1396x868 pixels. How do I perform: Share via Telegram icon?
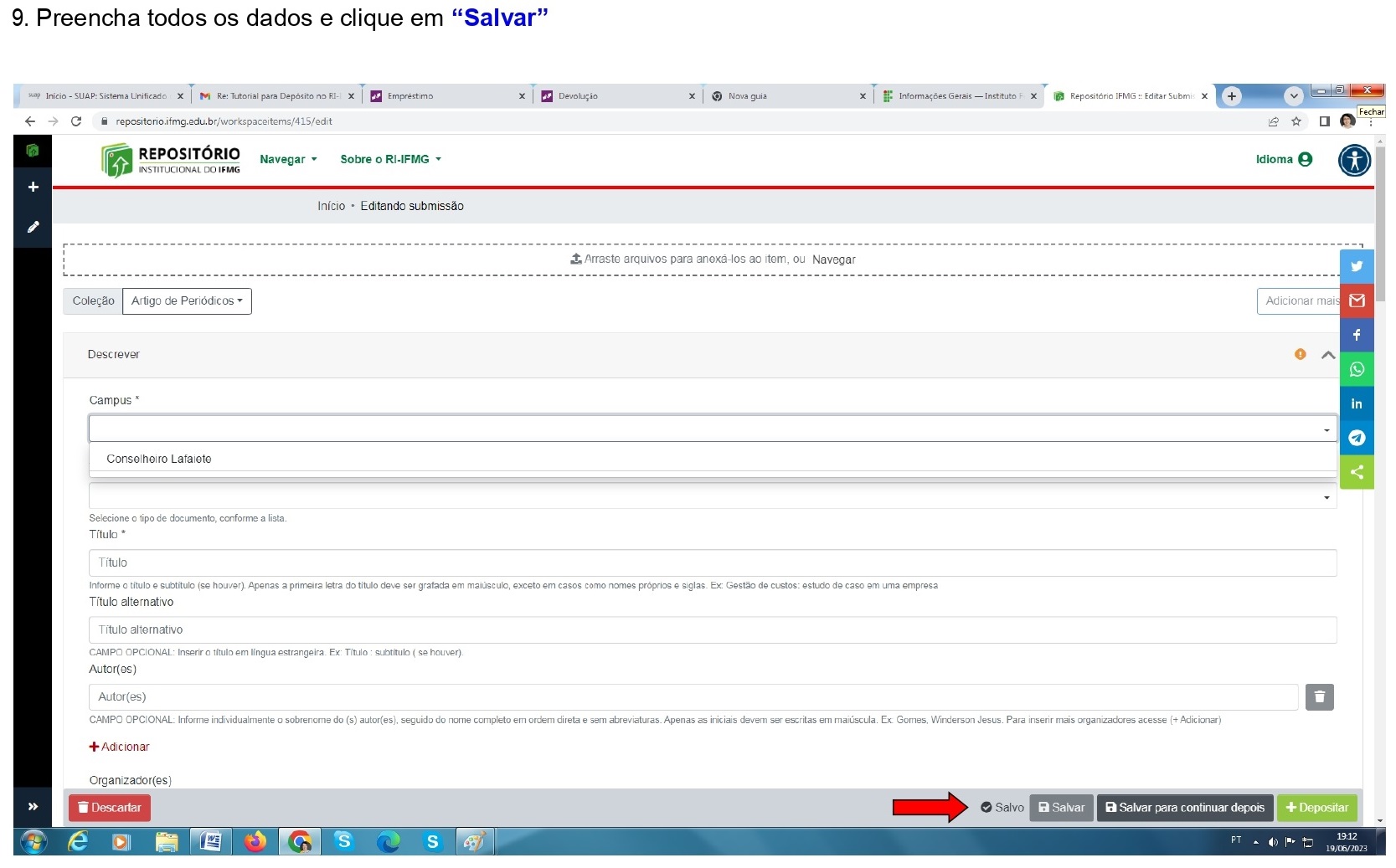[x=1357, y=438]
